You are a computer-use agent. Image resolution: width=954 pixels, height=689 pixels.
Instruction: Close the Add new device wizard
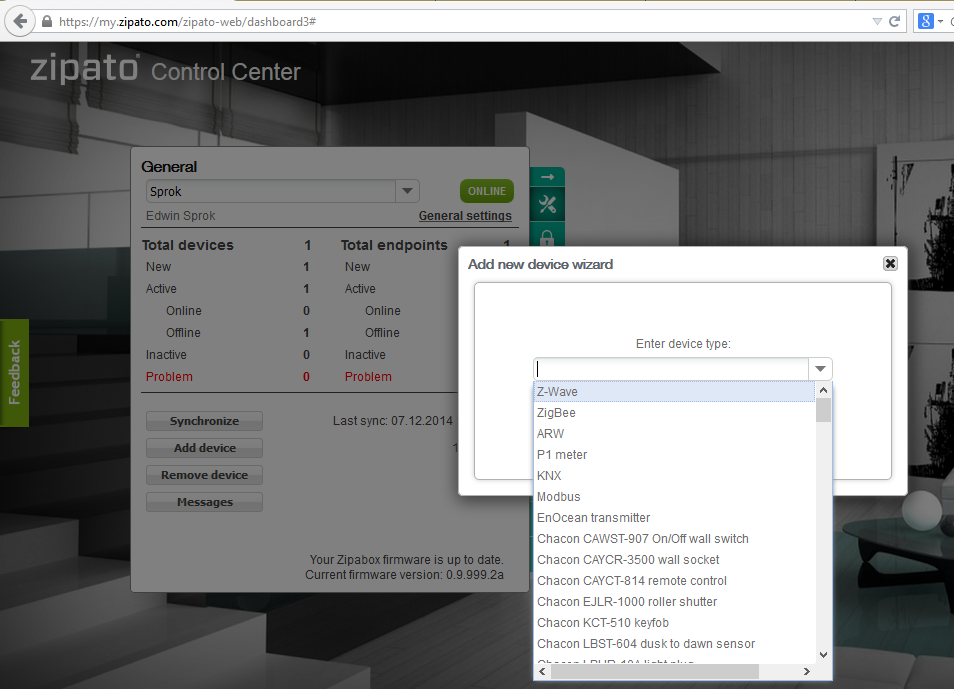tap(890, 264)
